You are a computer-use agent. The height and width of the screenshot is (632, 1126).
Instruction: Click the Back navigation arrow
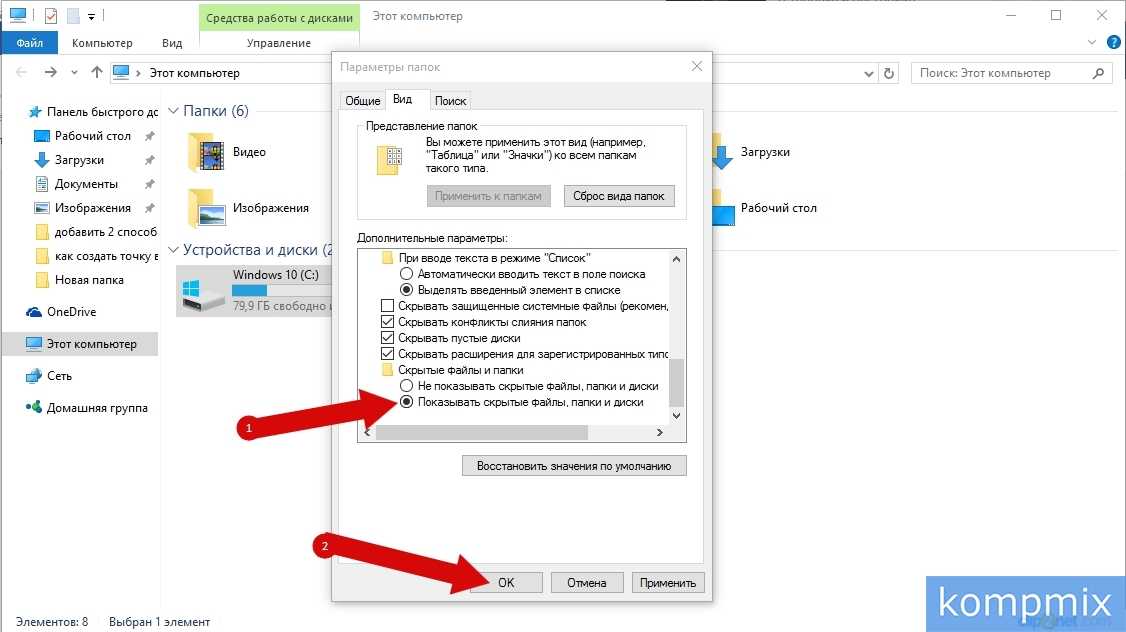[22, 73]
